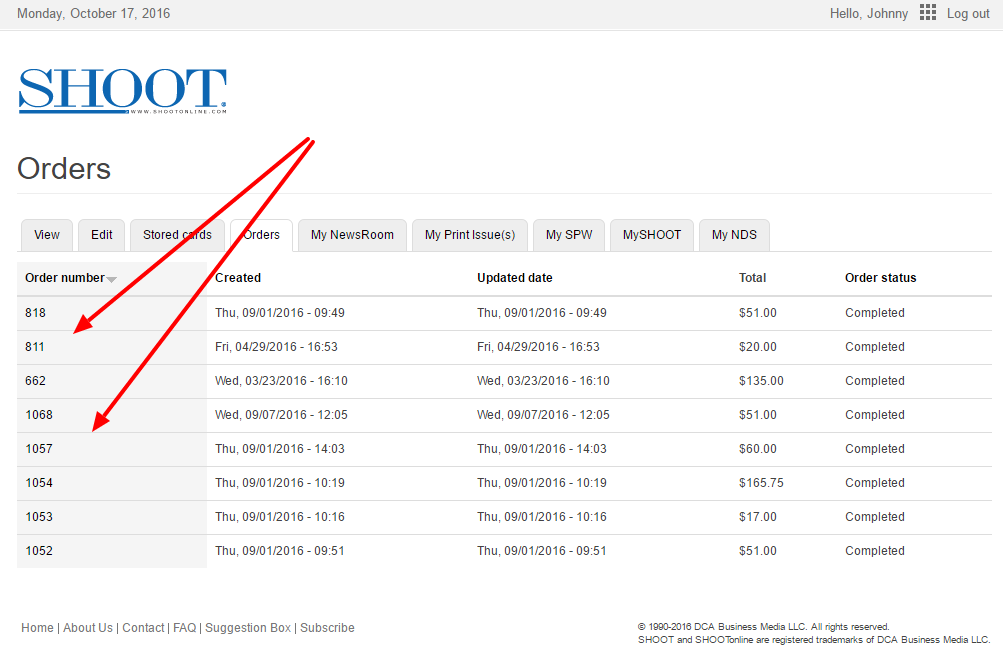Click Completed status for order 818
Screen dimensions: 1003x660
click(x=874, y=313)
